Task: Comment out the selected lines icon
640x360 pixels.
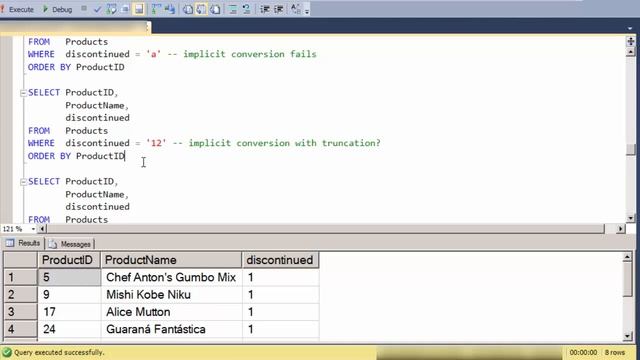Action: pyautogui.click(x=233, y=9)
